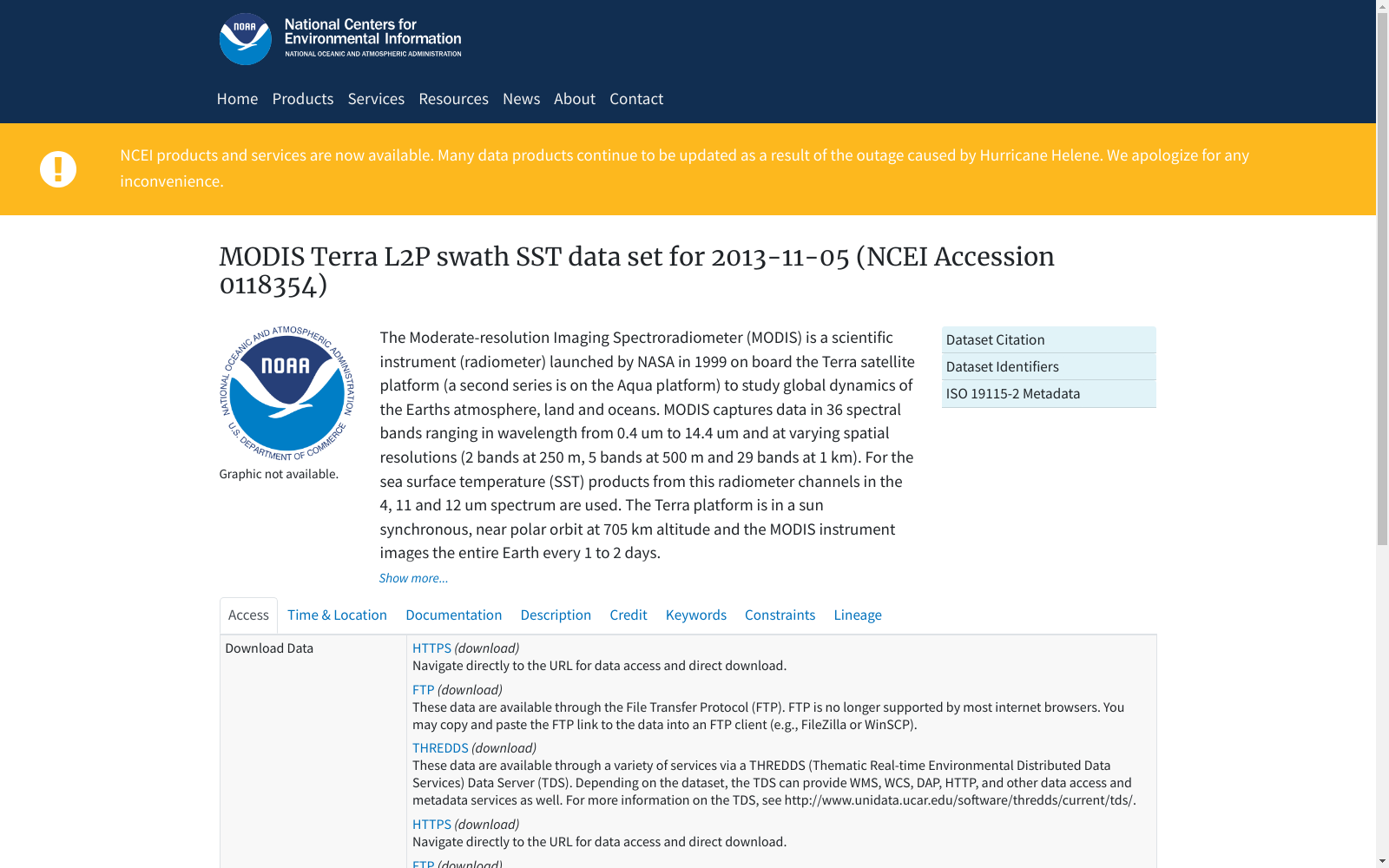Switch to the Lineage tab
Viewport: 1389px width, 868px height.
[858, 615]
